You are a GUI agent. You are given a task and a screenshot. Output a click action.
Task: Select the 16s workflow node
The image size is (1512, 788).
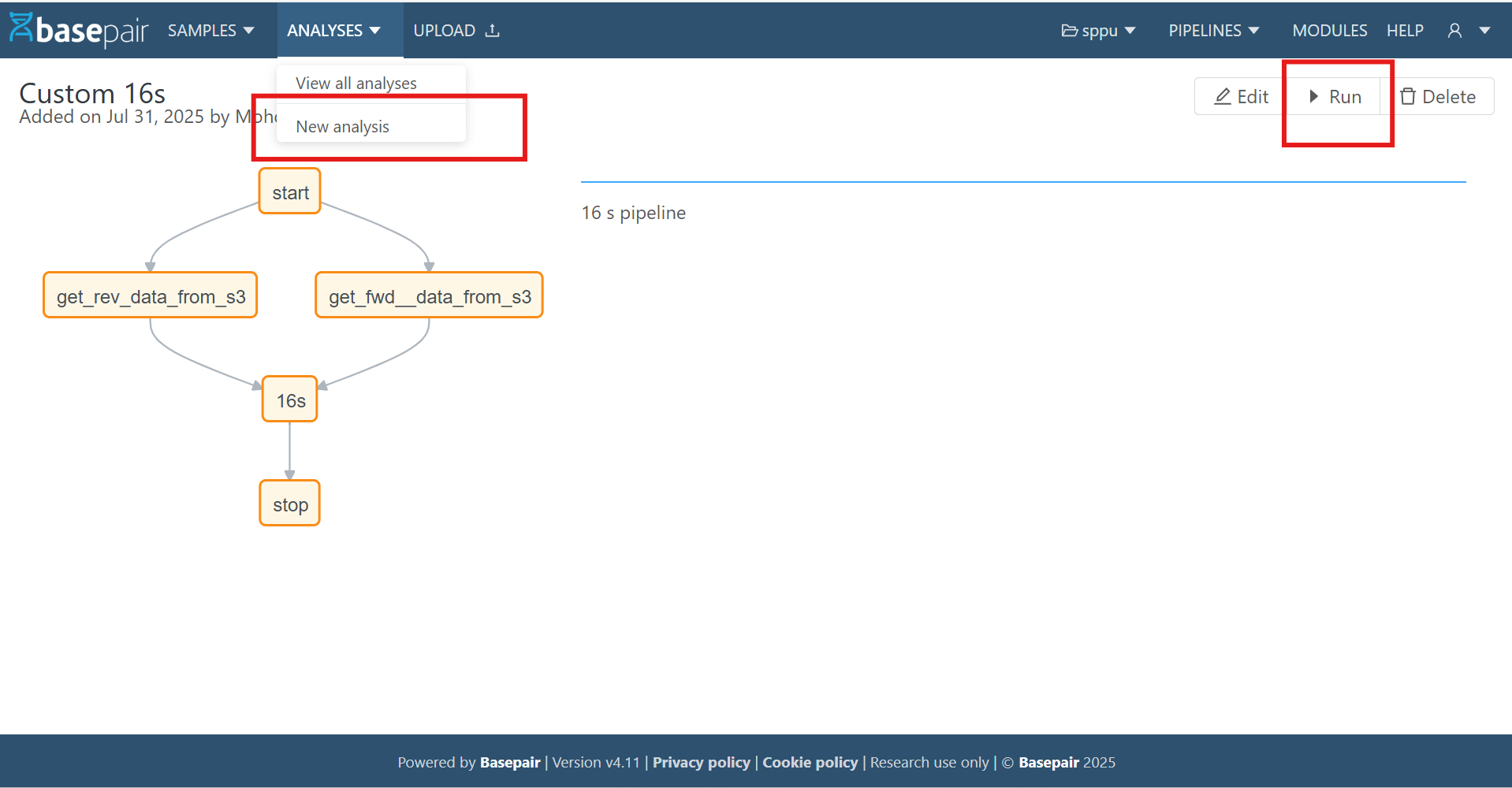click(289, 400)
